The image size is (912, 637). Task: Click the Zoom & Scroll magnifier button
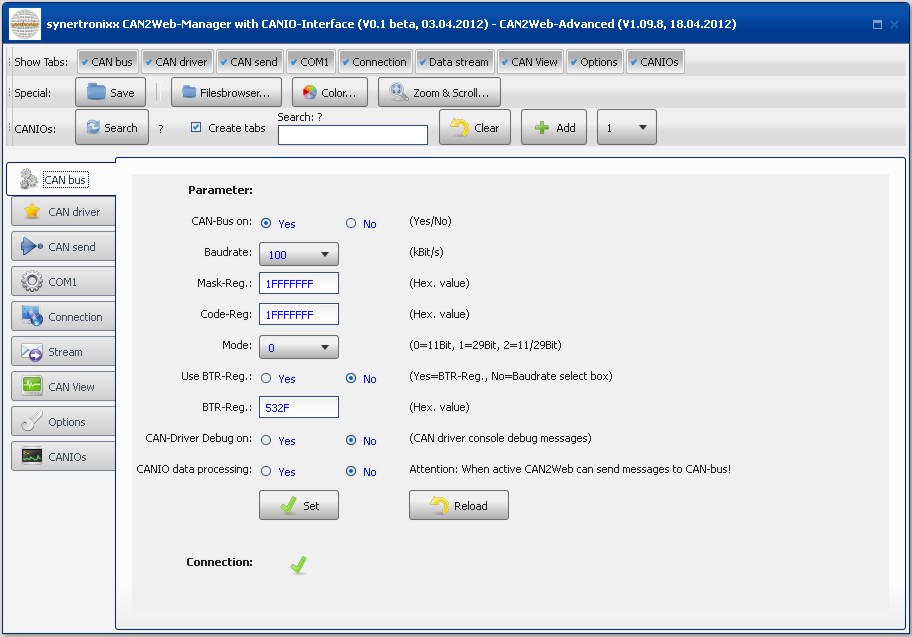click(x=439, y=93)
